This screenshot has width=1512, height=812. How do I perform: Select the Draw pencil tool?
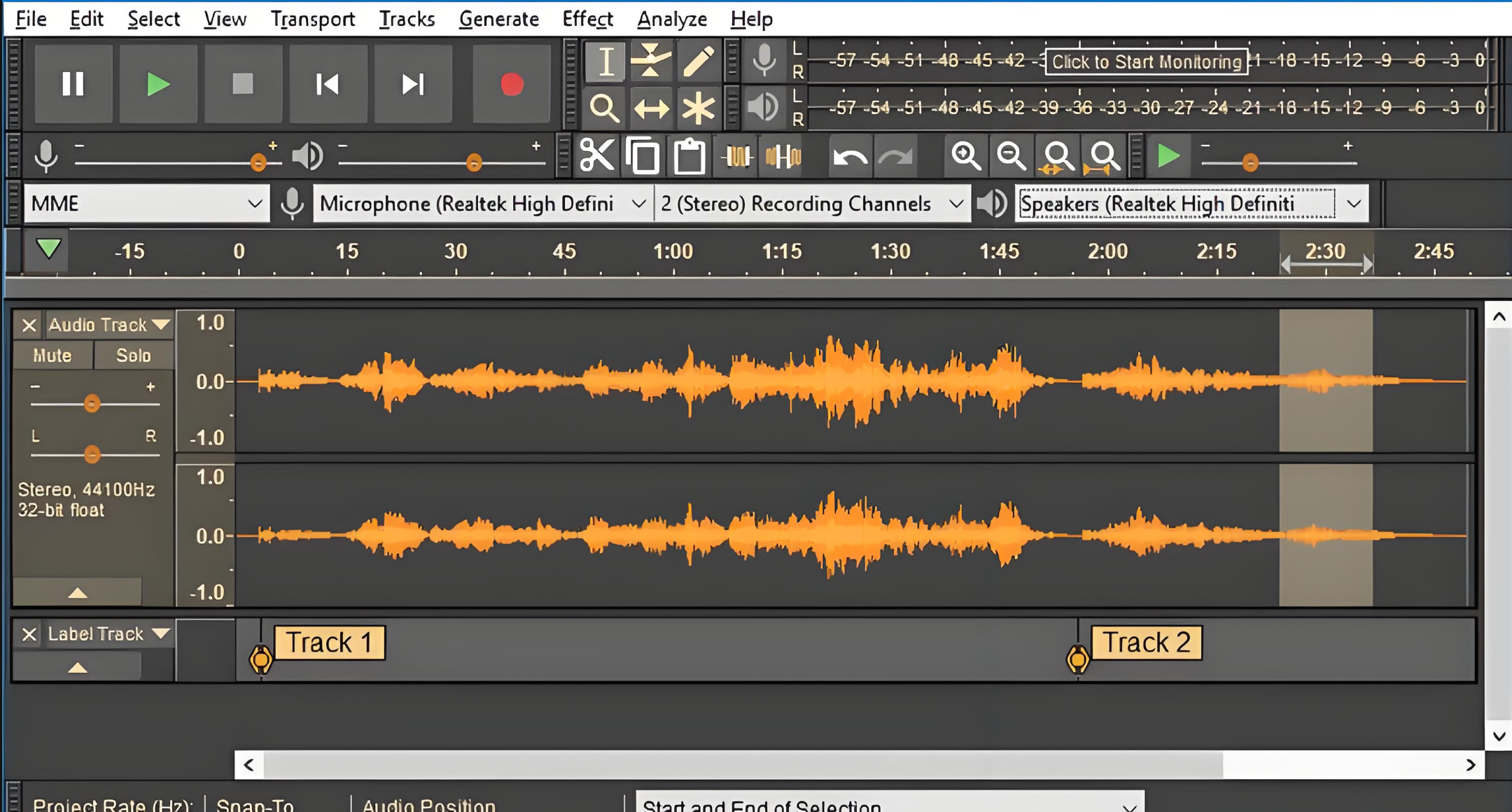pos(697,61)
